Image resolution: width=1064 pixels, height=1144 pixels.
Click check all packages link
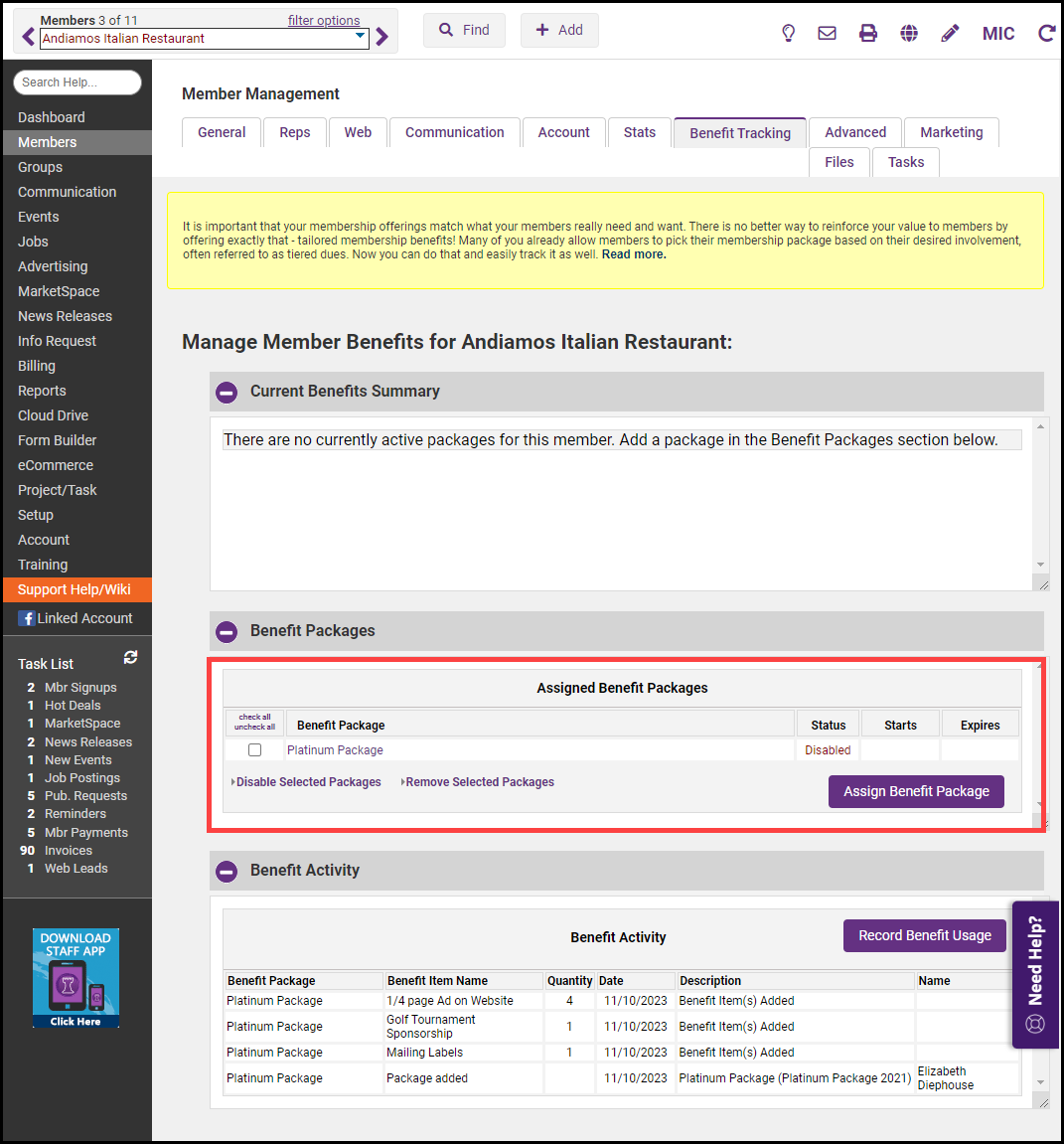pos(254,717)
